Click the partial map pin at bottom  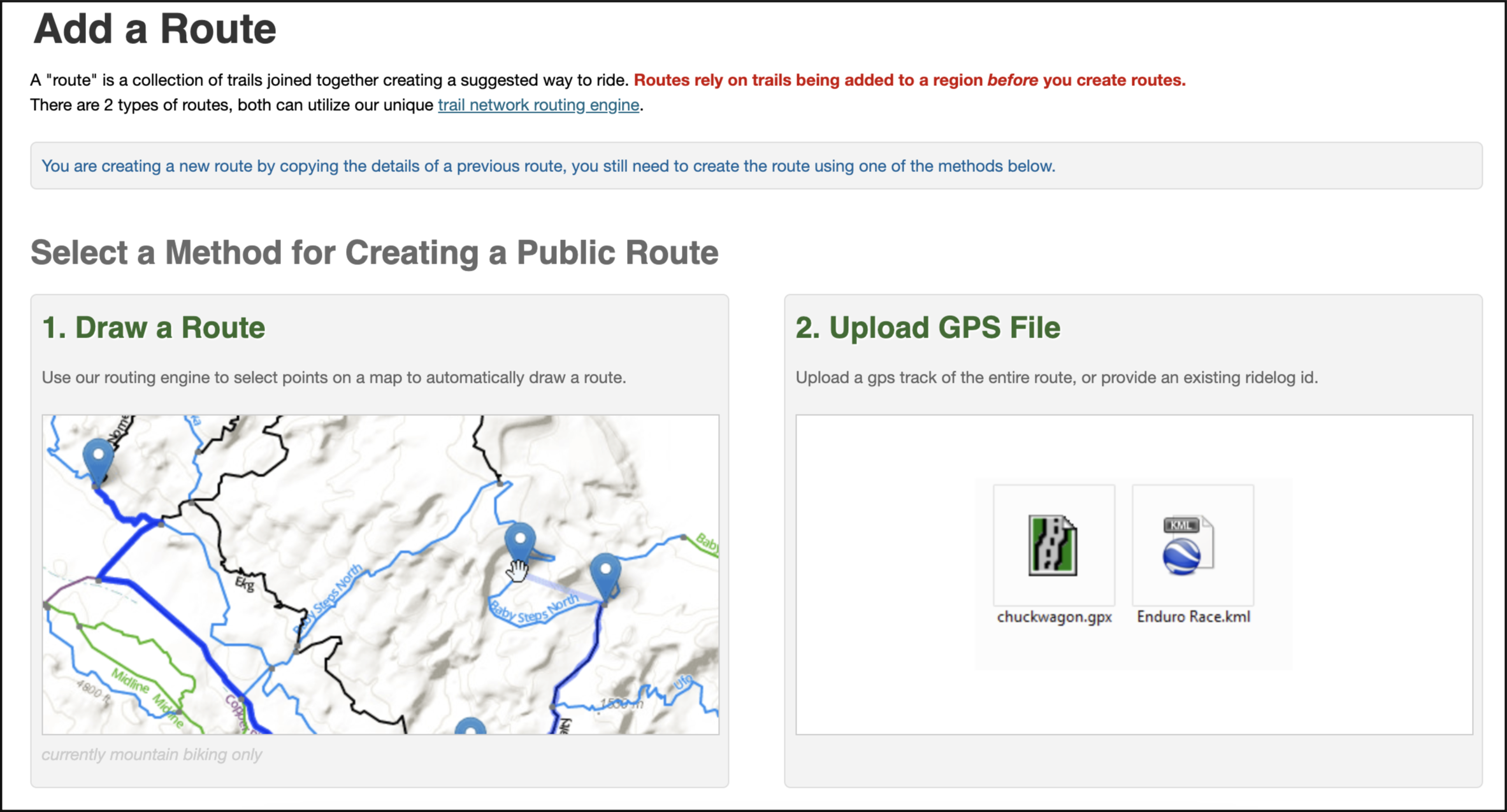coord(470,727)
